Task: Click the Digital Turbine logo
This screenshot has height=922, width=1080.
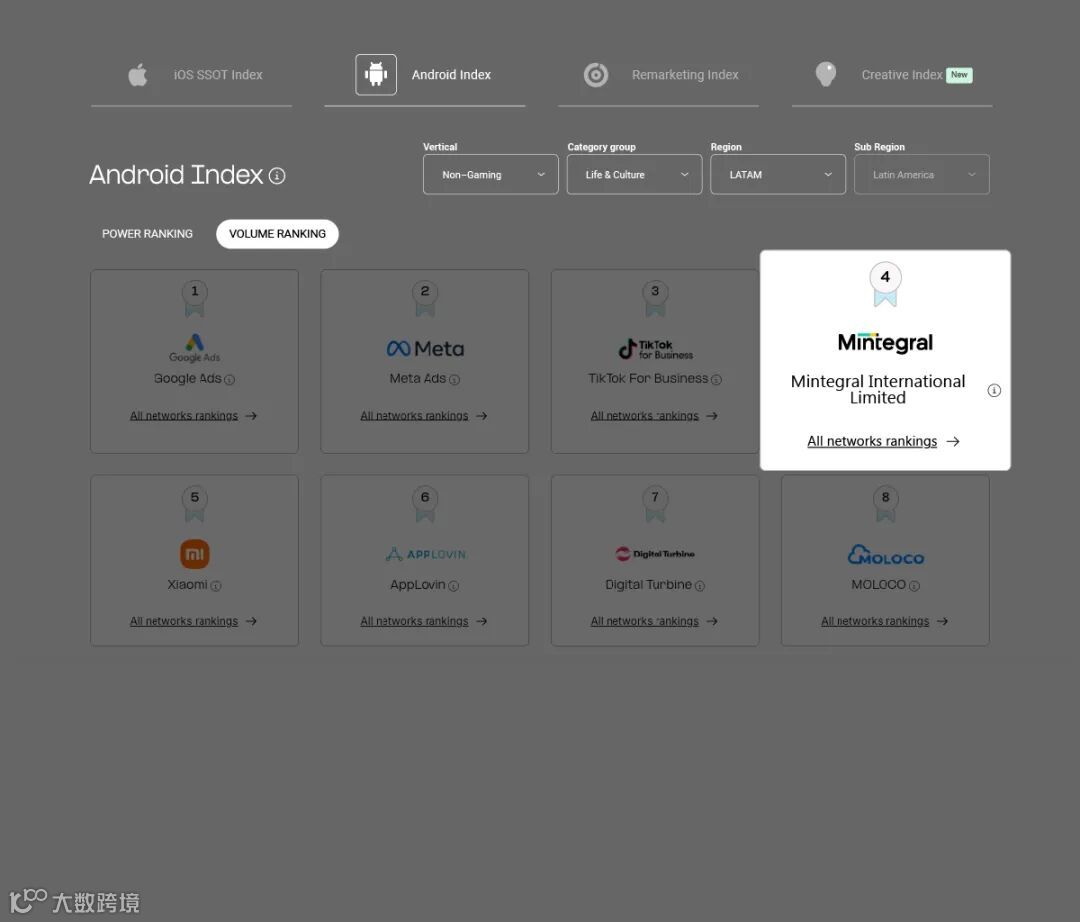Action: tap(655, 554)
